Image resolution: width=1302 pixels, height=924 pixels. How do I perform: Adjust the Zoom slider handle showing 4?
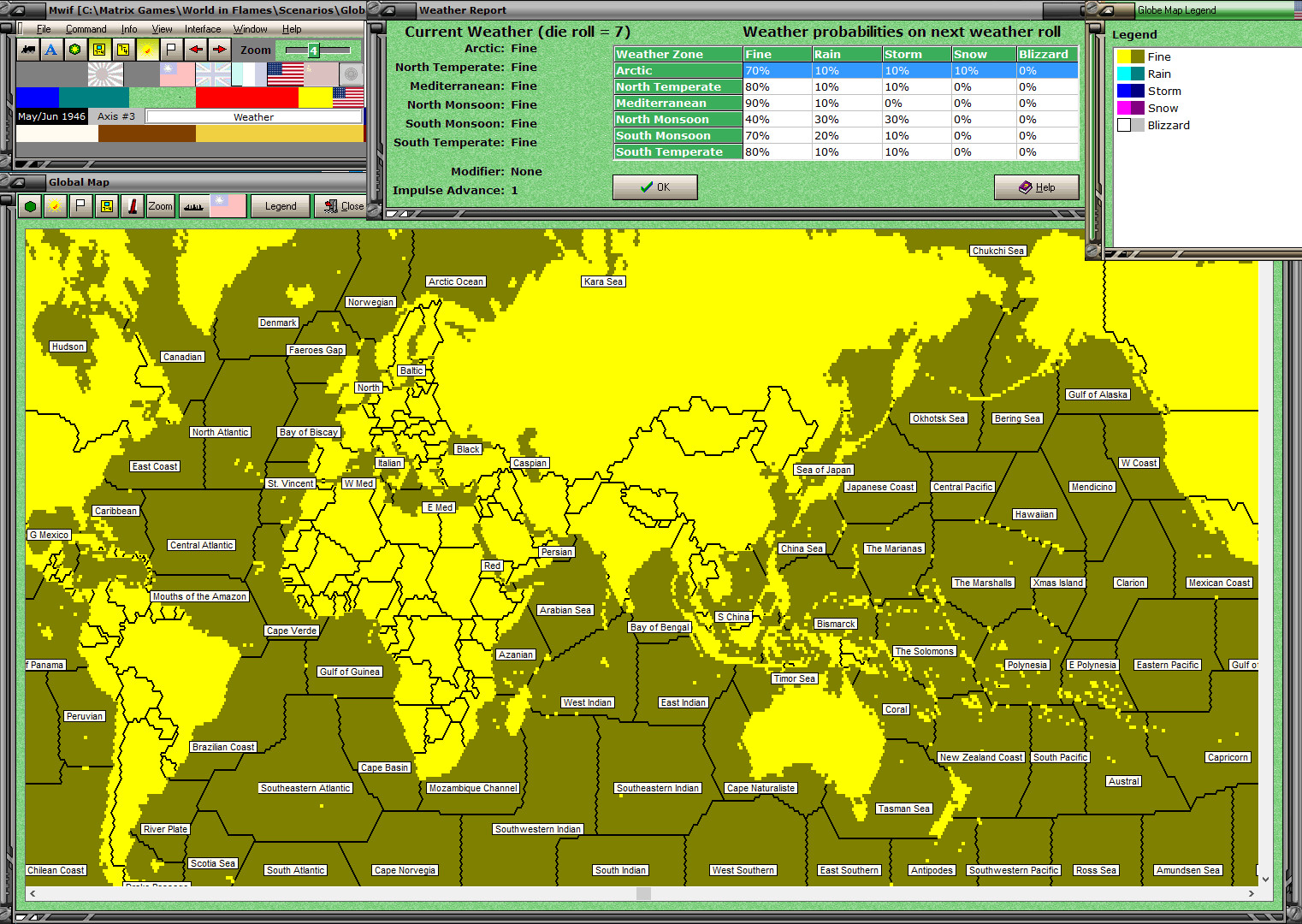[314, 50]
